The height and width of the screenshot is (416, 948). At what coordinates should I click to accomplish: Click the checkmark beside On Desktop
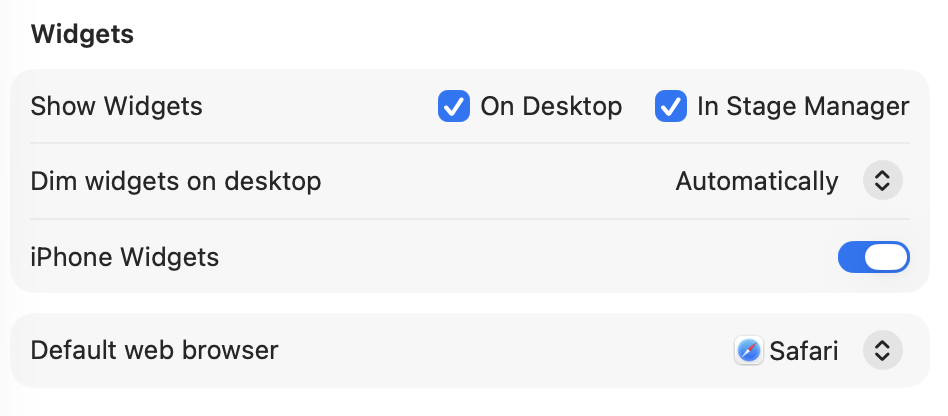(x=454, y=106)
